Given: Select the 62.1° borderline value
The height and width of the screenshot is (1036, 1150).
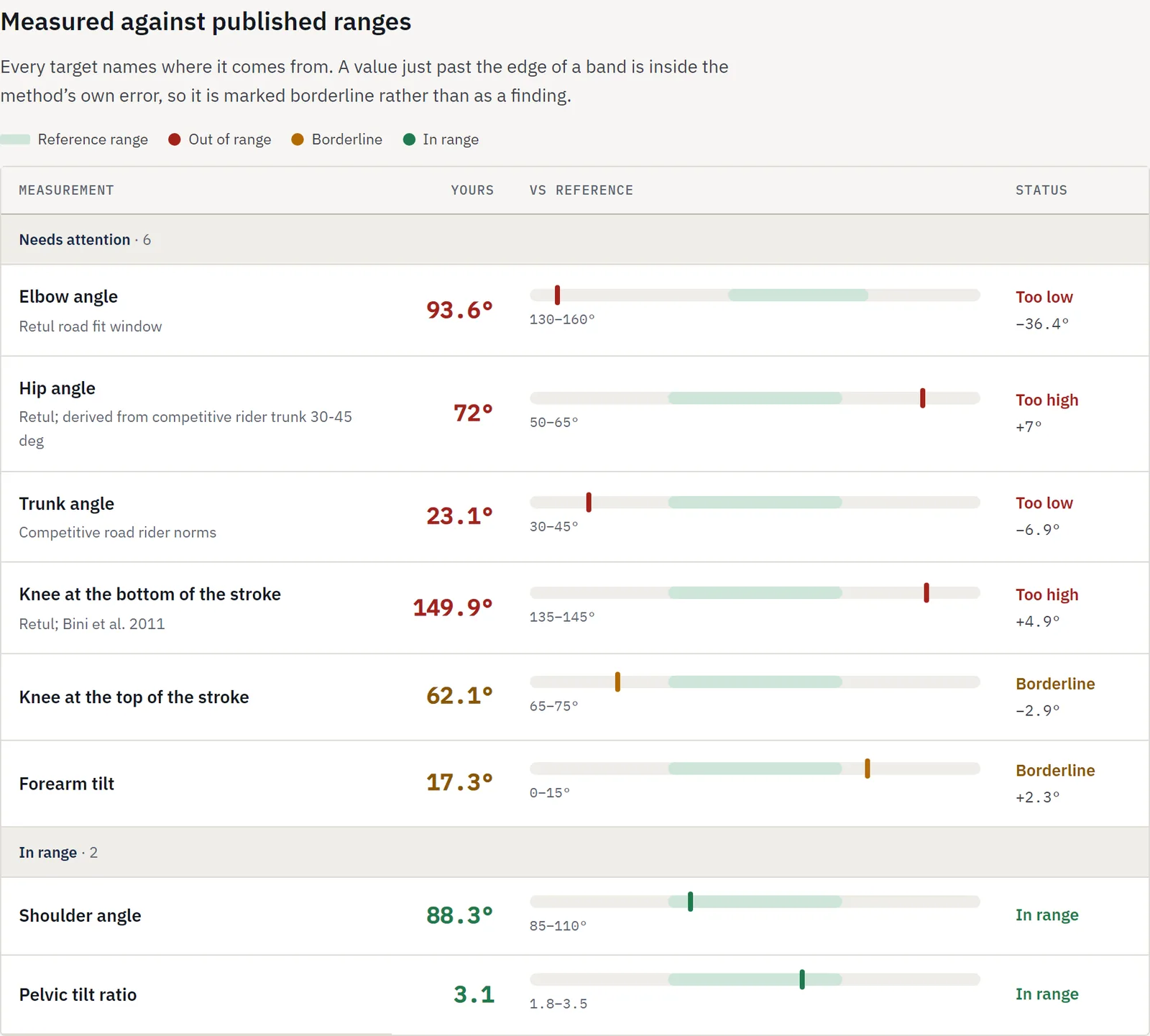Looking at the screenshot, I should (459, 696).
